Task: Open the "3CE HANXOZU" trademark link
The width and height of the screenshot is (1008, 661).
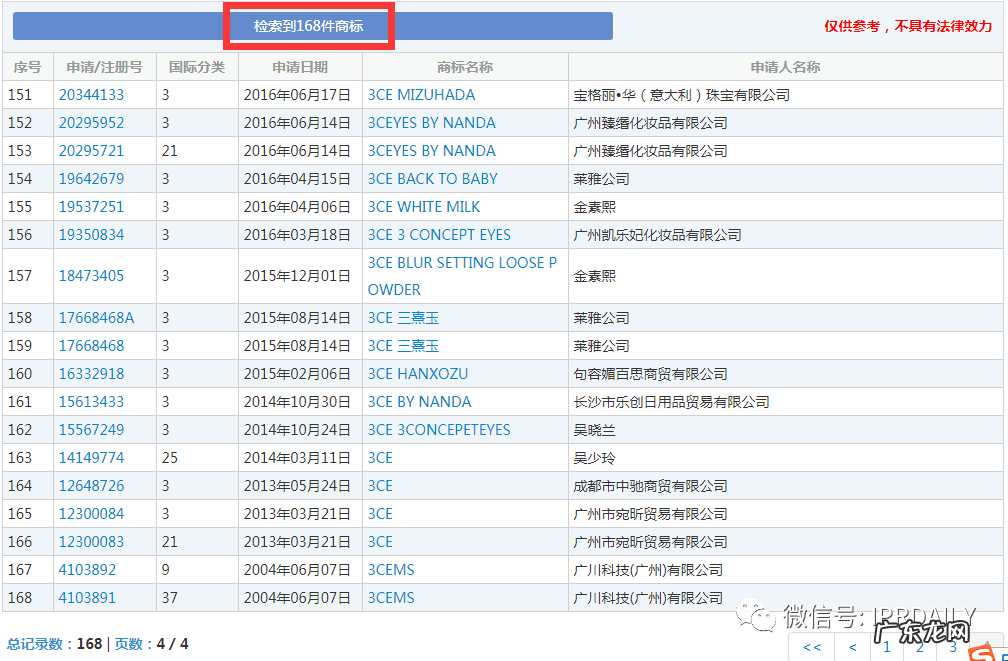Action: [x=422, y=373]
